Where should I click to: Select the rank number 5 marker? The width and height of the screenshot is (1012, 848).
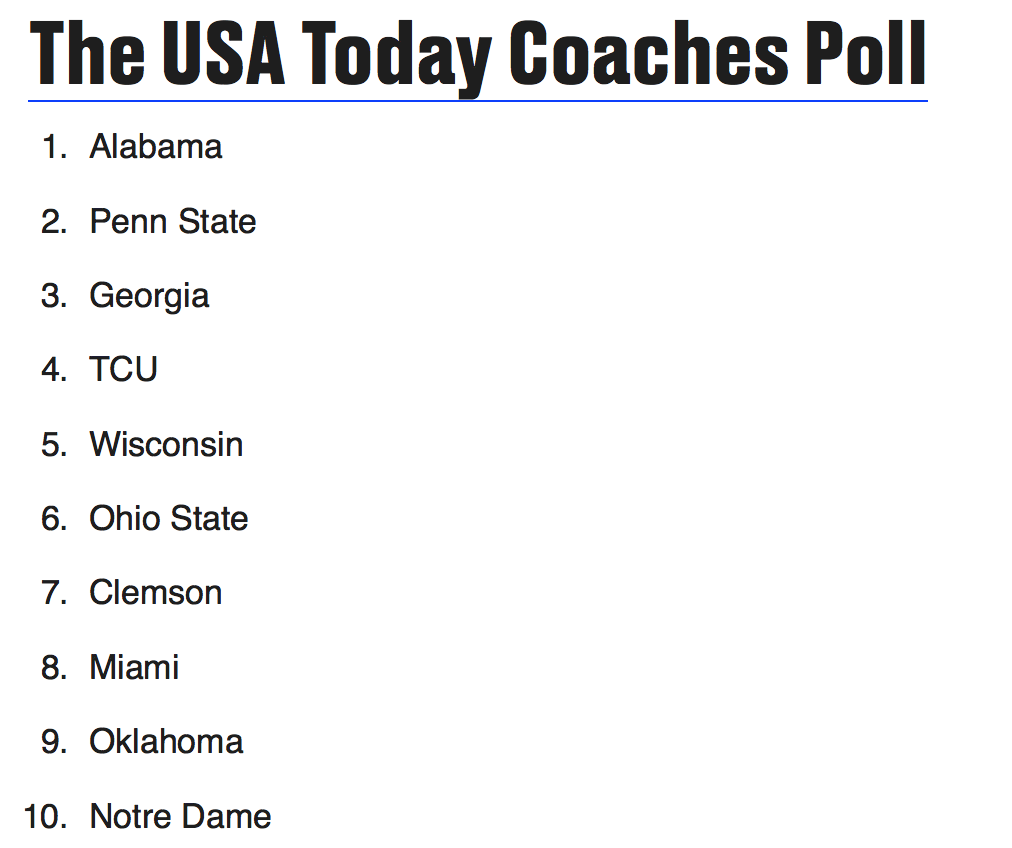(54, 444)
